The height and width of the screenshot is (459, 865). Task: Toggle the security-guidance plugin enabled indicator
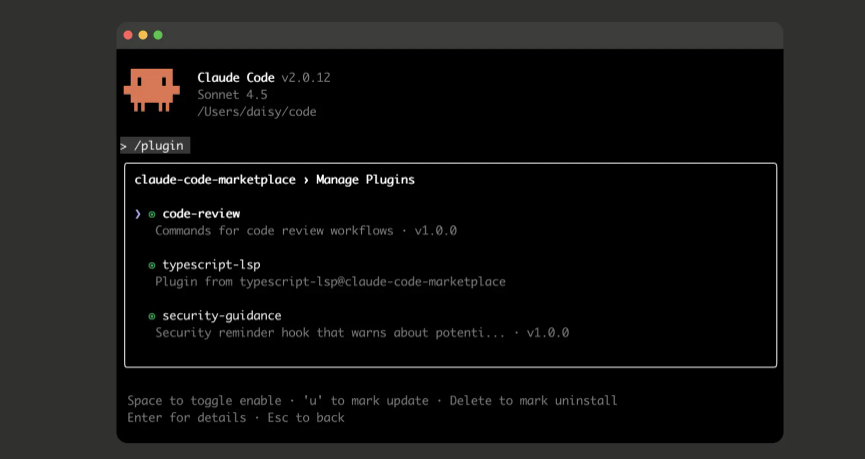(152, 316)
